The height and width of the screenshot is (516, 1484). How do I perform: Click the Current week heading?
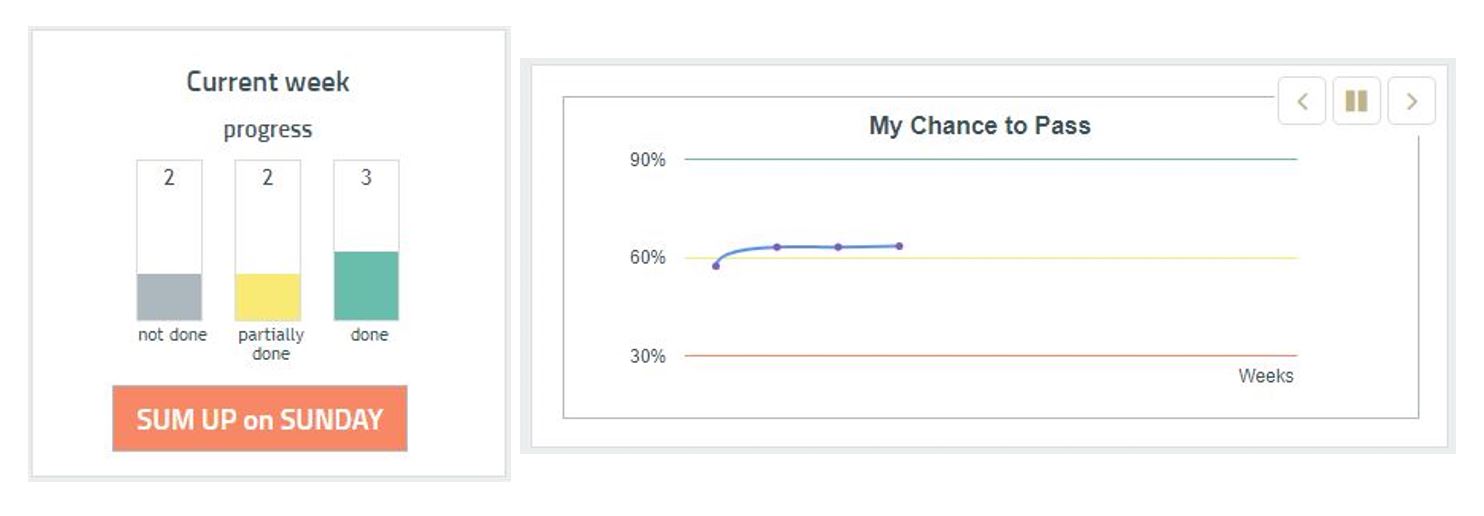(x=268, y=82)
